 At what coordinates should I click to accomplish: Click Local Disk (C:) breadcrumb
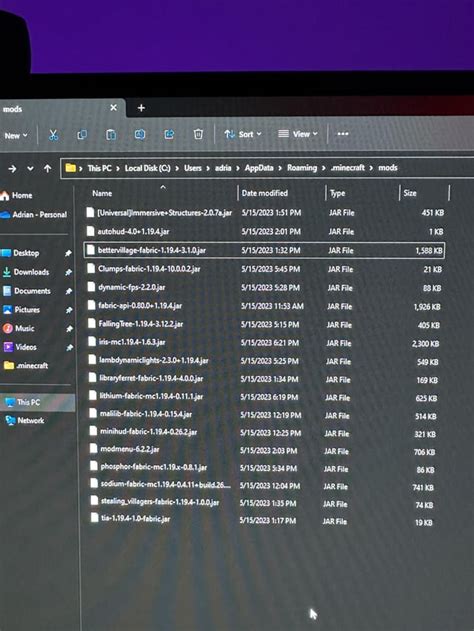pyautogui.click(x=147, y=168)
